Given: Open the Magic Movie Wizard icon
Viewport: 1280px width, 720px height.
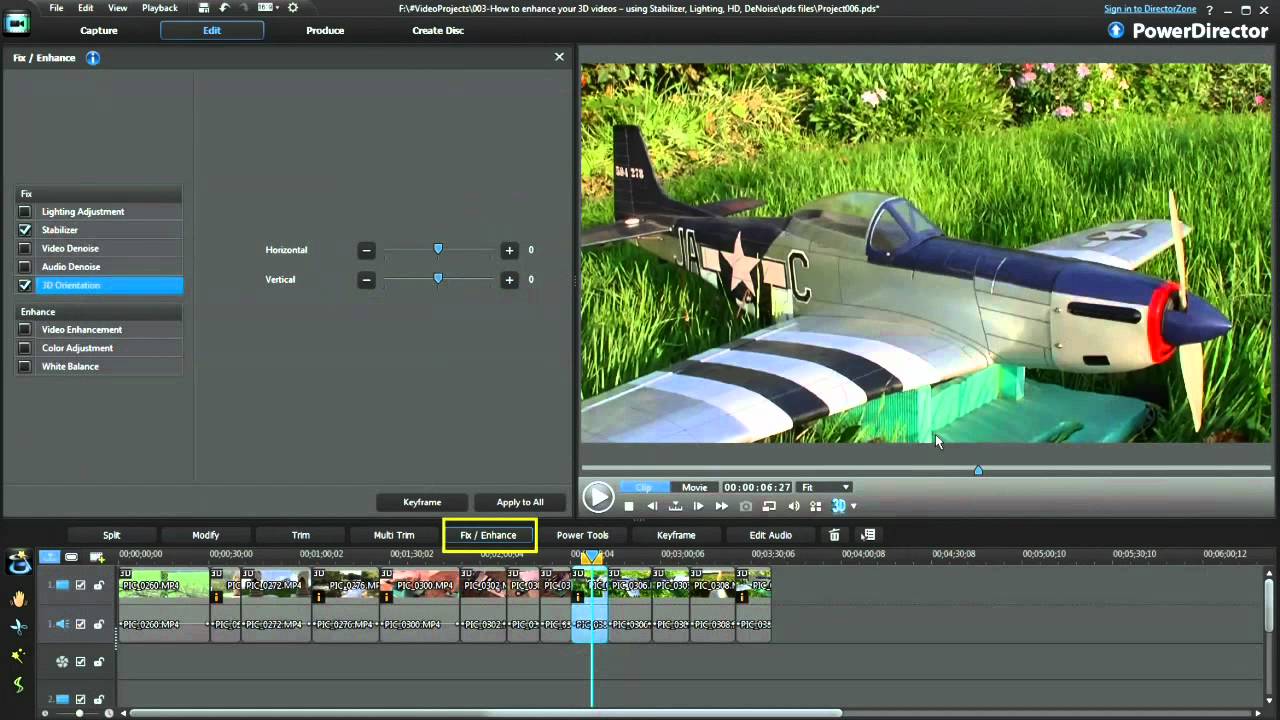Looking at the screenshot, I should tap(18, 563).
